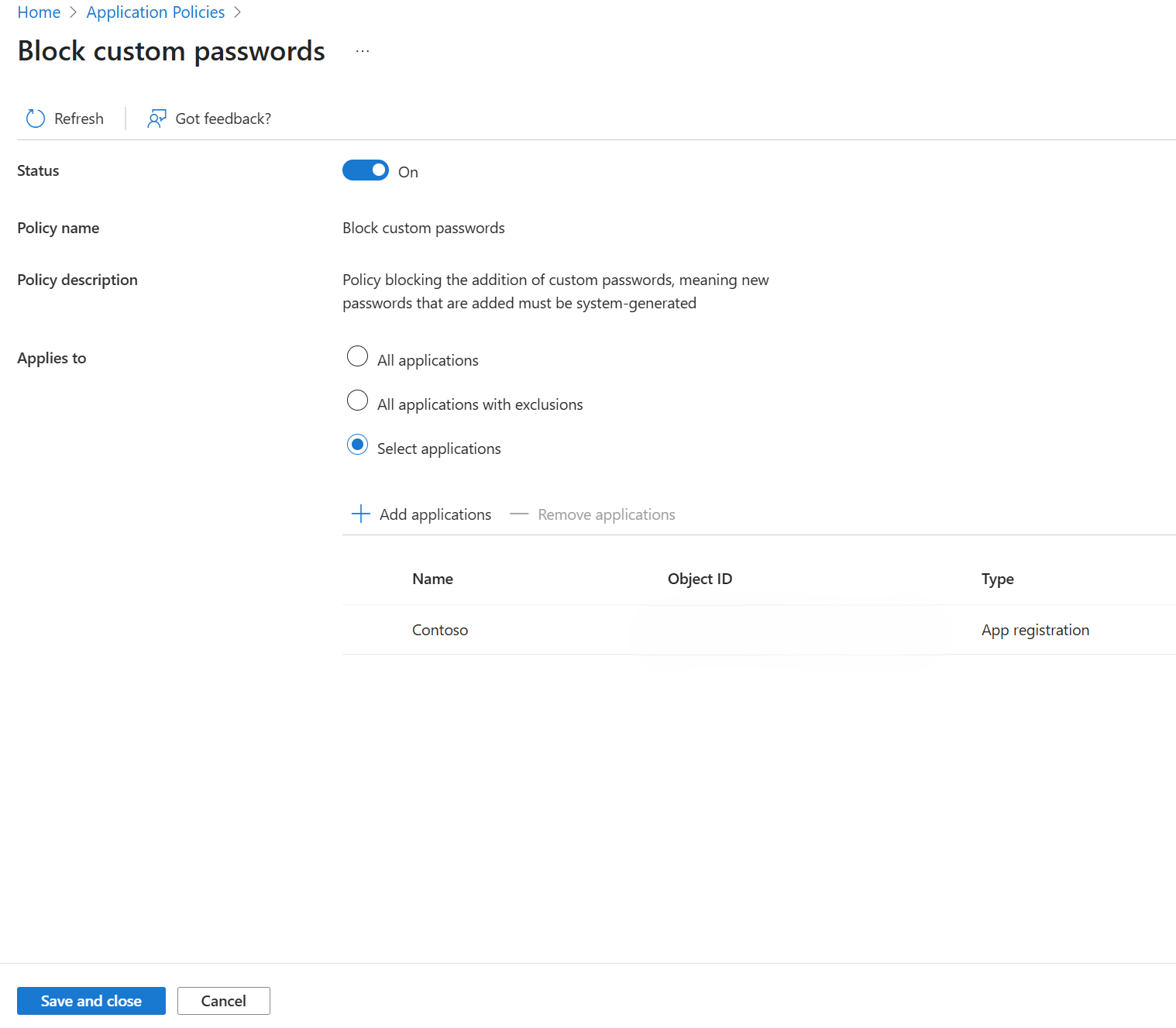Click the Save and close button

[91, 1000]
